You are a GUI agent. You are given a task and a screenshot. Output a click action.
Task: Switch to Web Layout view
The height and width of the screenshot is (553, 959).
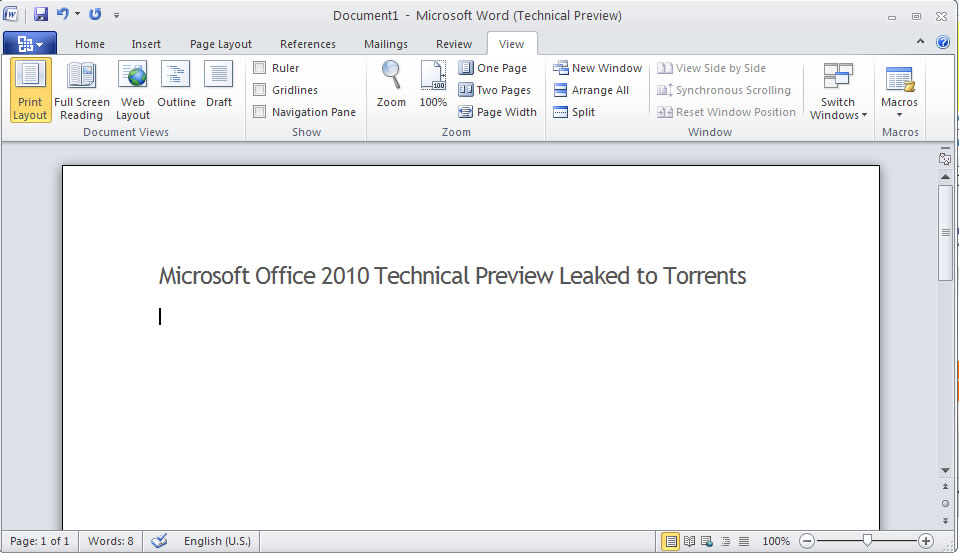133,91
